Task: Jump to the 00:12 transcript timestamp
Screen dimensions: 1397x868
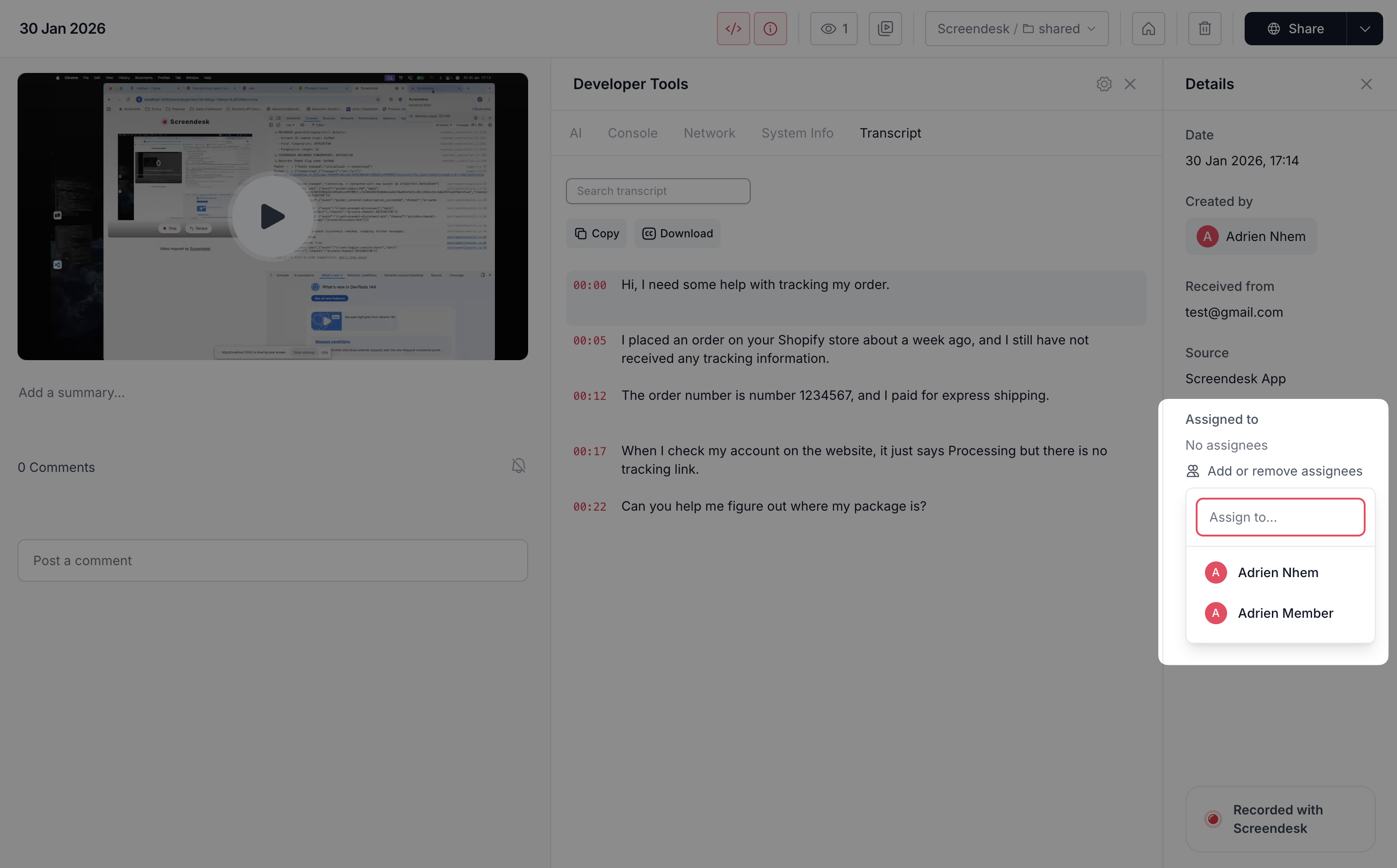Action: tap(590, 396)
